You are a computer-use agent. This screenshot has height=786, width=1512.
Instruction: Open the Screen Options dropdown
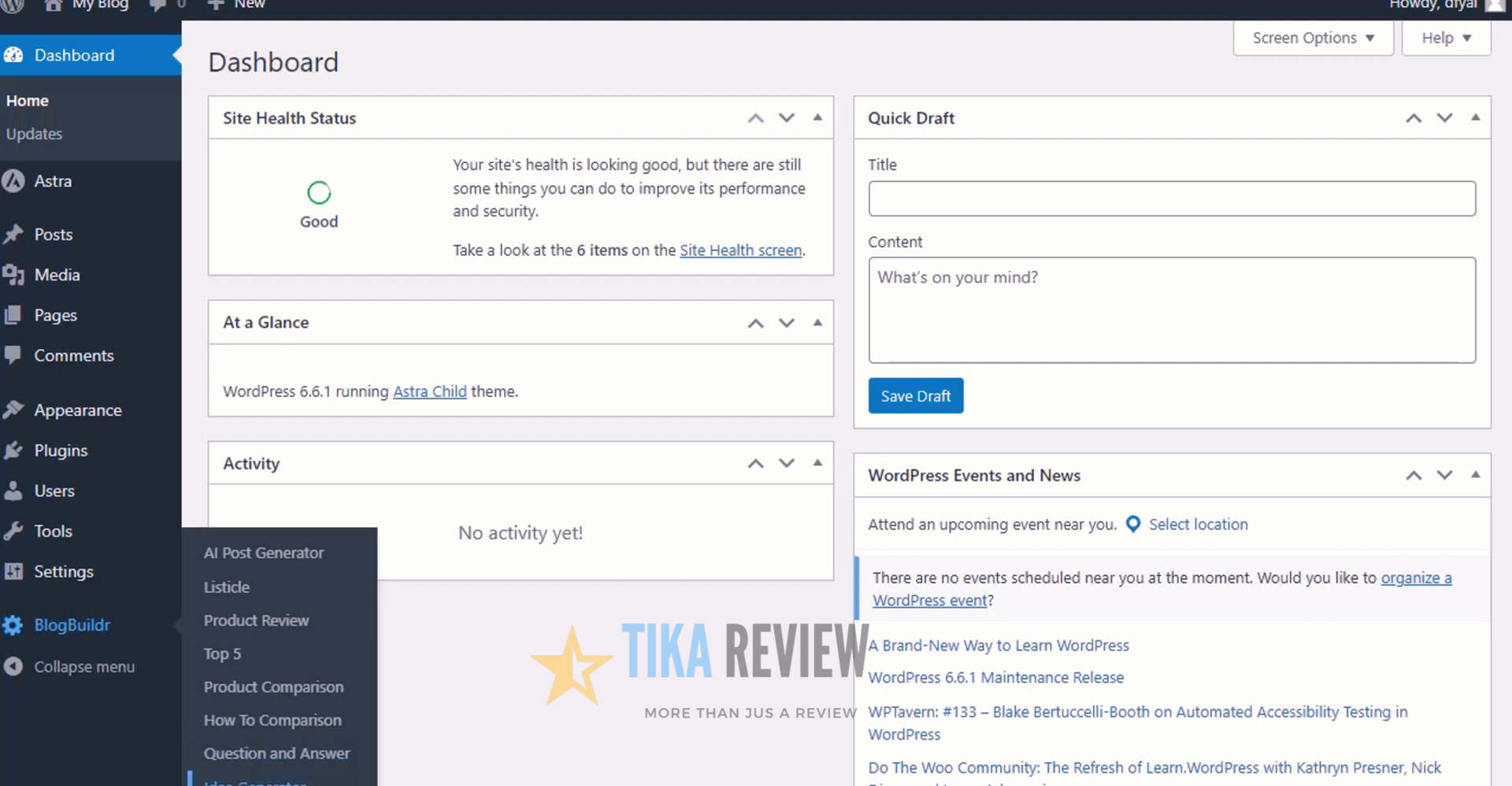(x=1314, y=38)
